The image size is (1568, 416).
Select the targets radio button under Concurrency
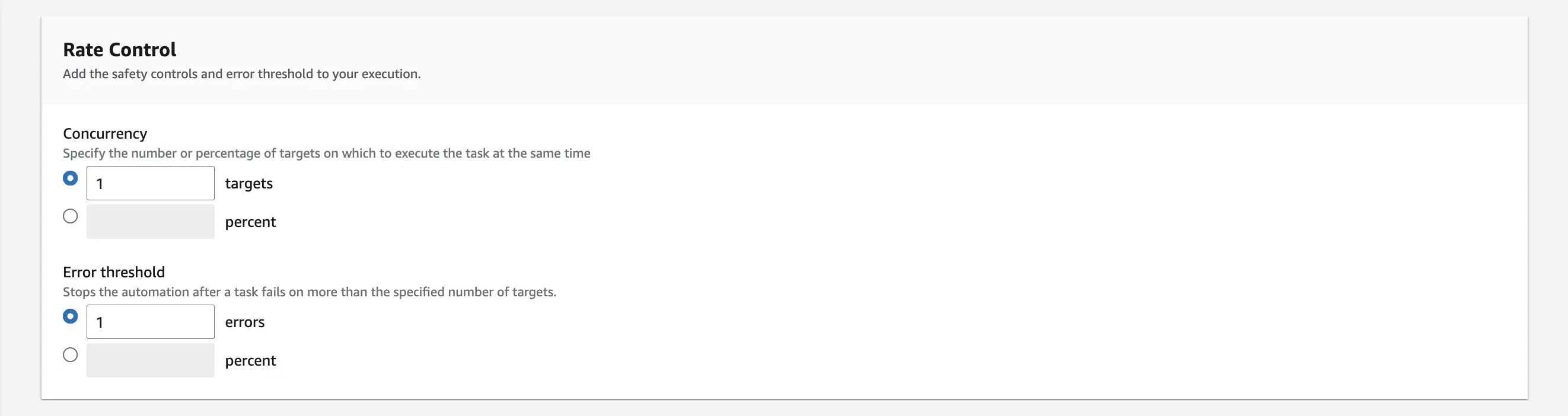click(x=70, y=178)
